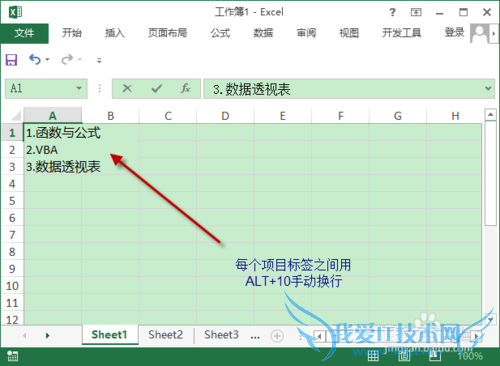500x366 pixels.
Task: Switch to Page Layout view in status bar
Action: 404,356
